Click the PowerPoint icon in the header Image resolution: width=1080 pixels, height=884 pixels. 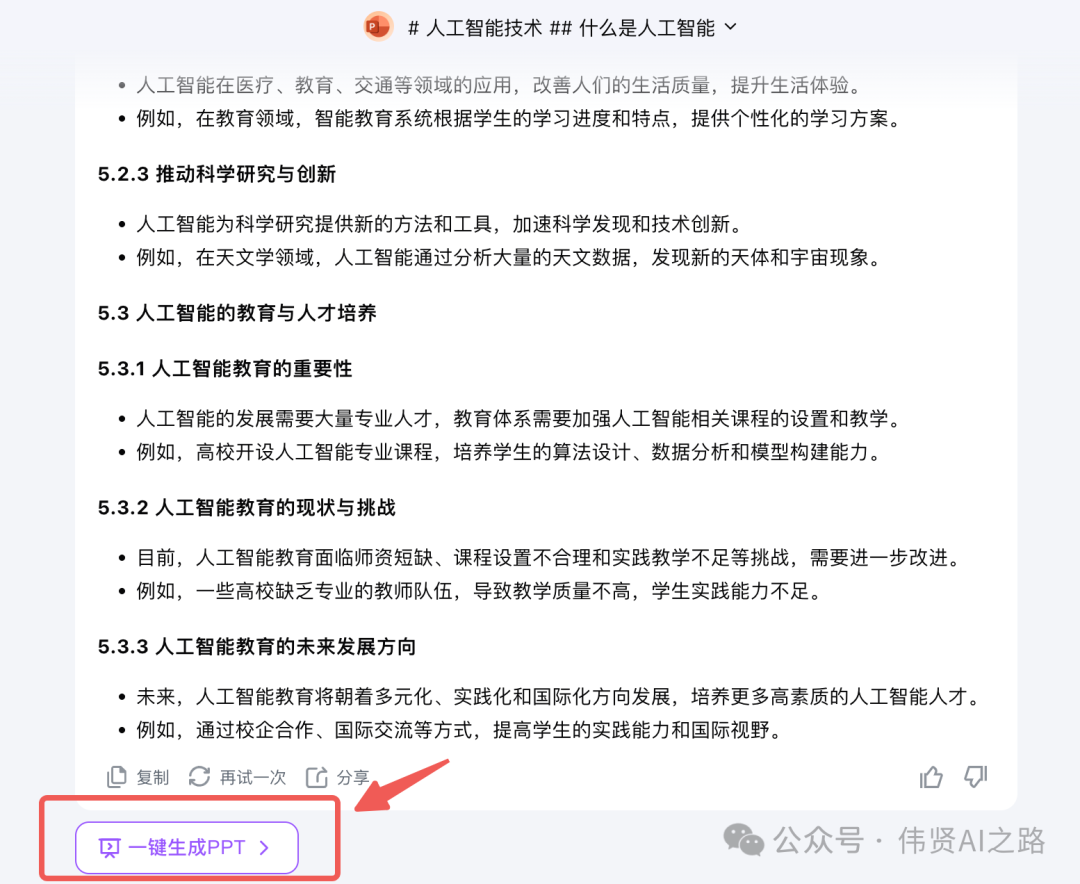pos(378,27)
